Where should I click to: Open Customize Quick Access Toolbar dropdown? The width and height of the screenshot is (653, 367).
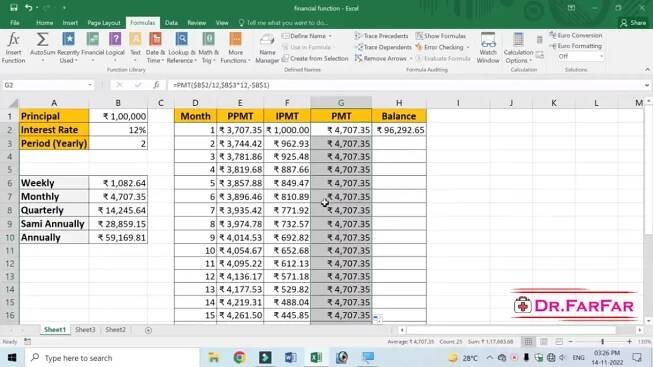[64, 8]
